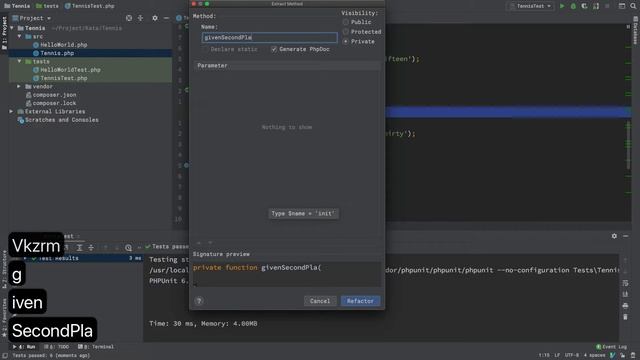Screen dimensions: 640x360
Task: Click Tennis breadcrumb in navigation bar
Action: click(x=17, y=6)
